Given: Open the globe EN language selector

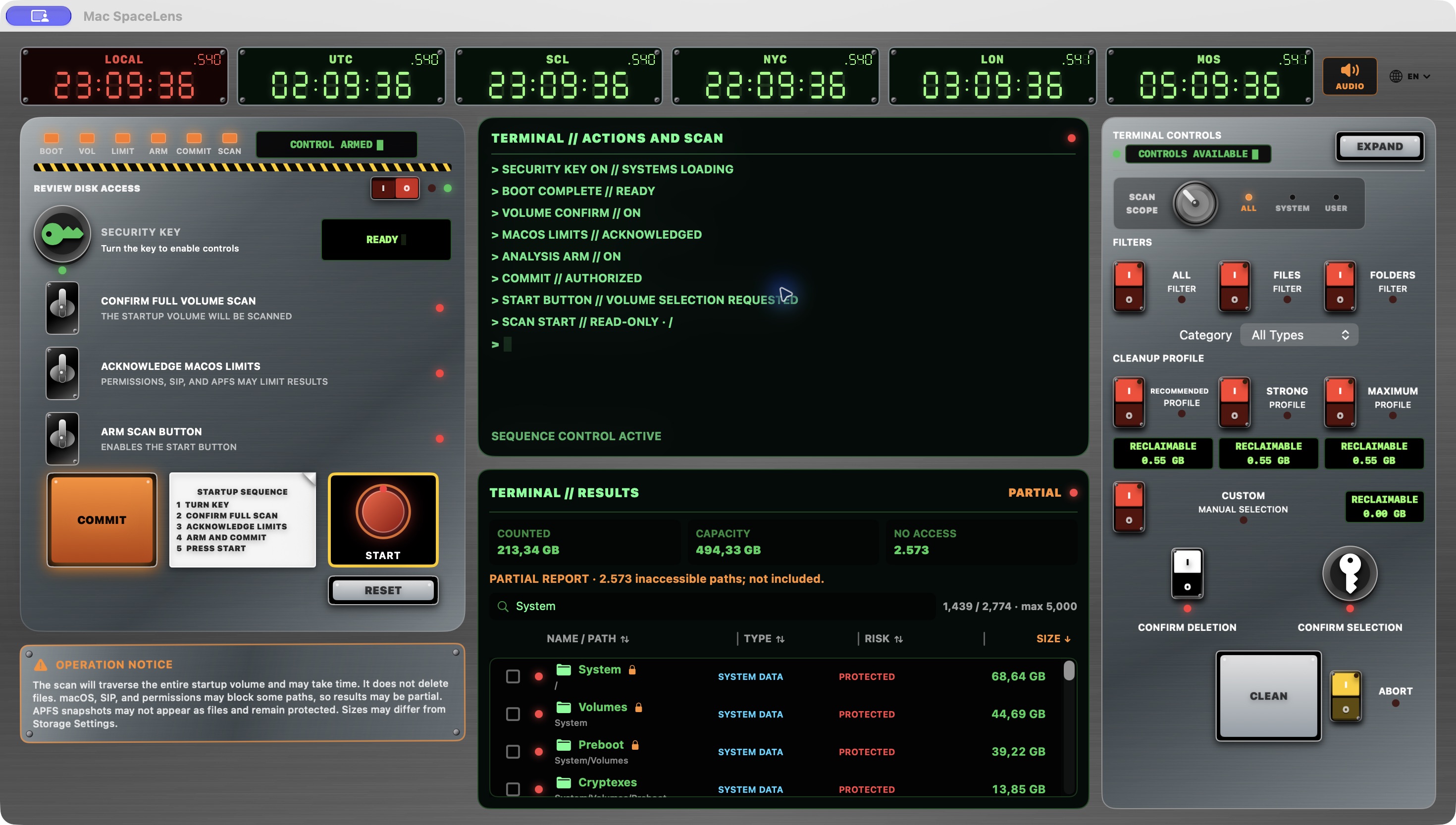Looking at the screenshot, I should point(1409,76).
